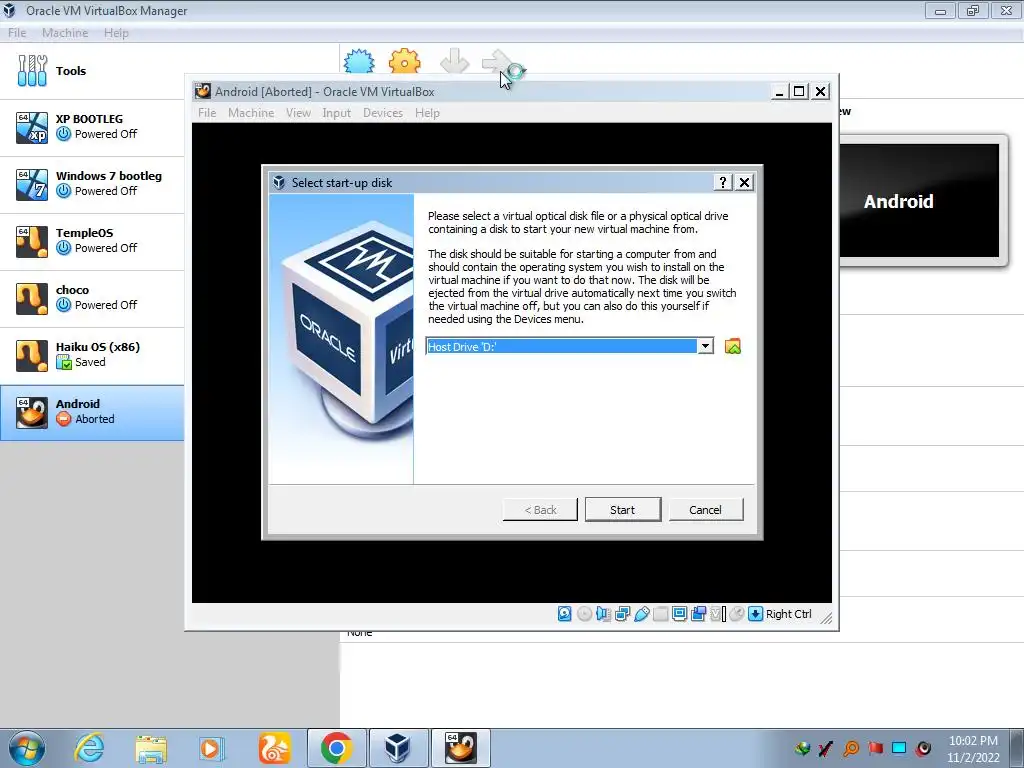Click the Android penguin icon in VM title bar

(x=203, y=91)
